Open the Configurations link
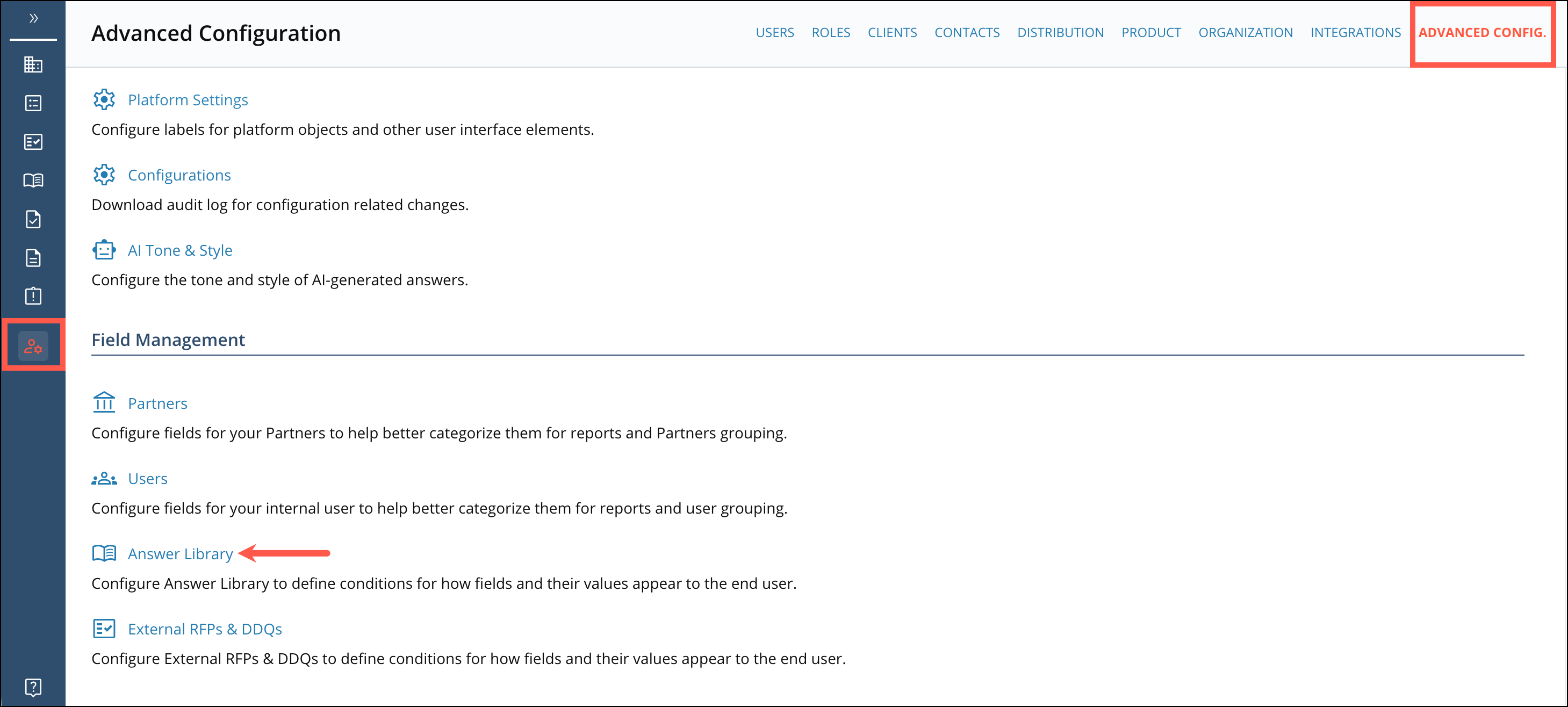 click(x=179, y=175)
